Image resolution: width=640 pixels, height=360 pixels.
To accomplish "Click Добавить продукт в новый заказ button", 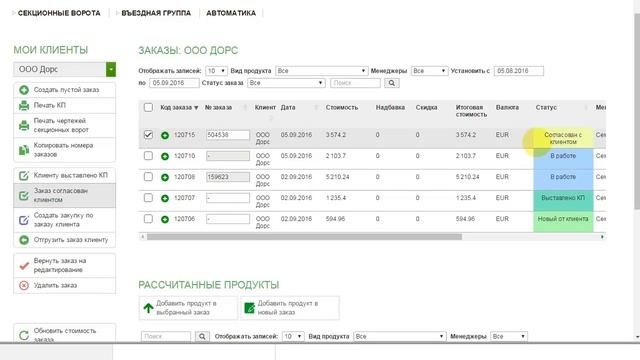I will (x=289, y=308).
